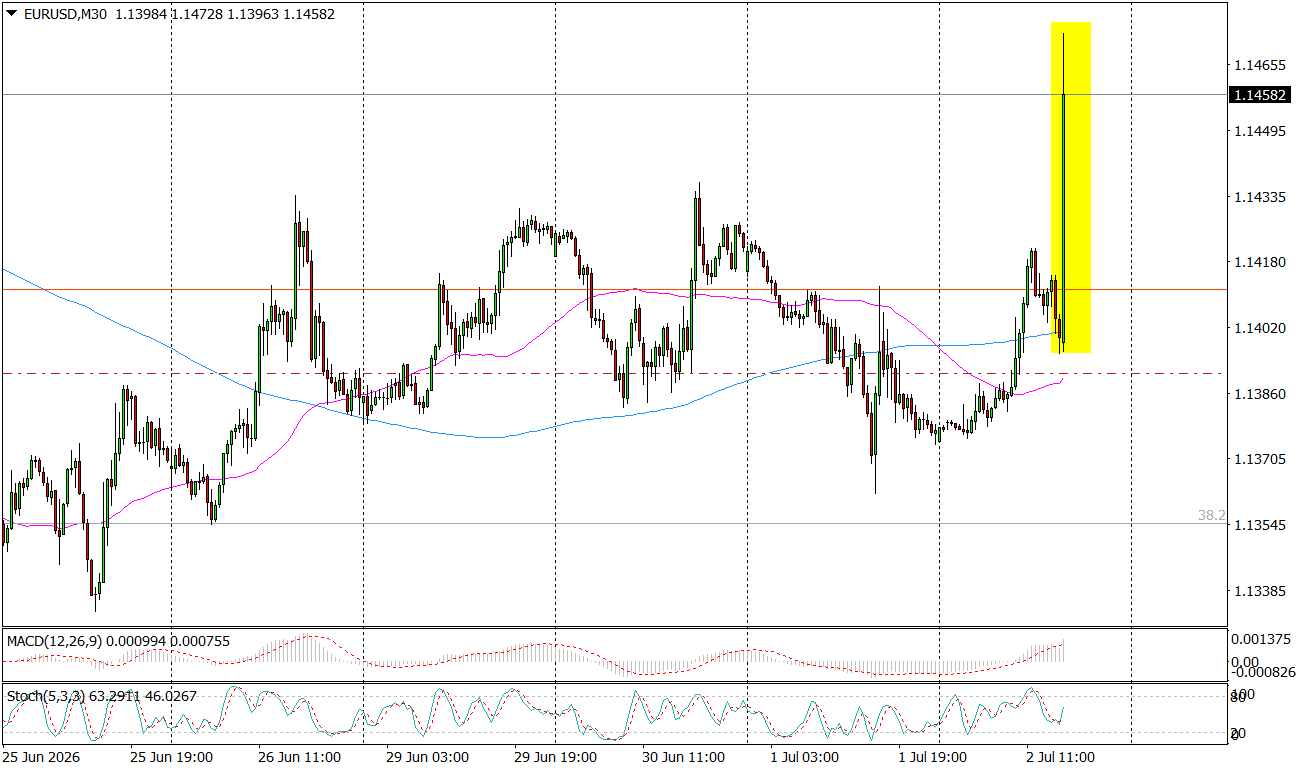Screen dimensions: 1299x771
Task: Click the highlighted current price label 1.14582
Action: pos(1260,95)
